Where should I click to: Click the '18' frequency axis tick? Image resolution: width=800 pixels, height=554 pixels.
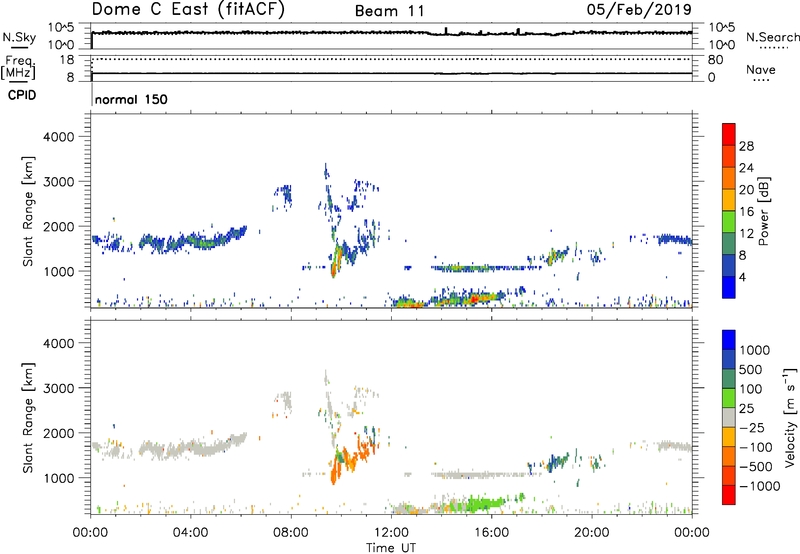[x=67, y=60]
